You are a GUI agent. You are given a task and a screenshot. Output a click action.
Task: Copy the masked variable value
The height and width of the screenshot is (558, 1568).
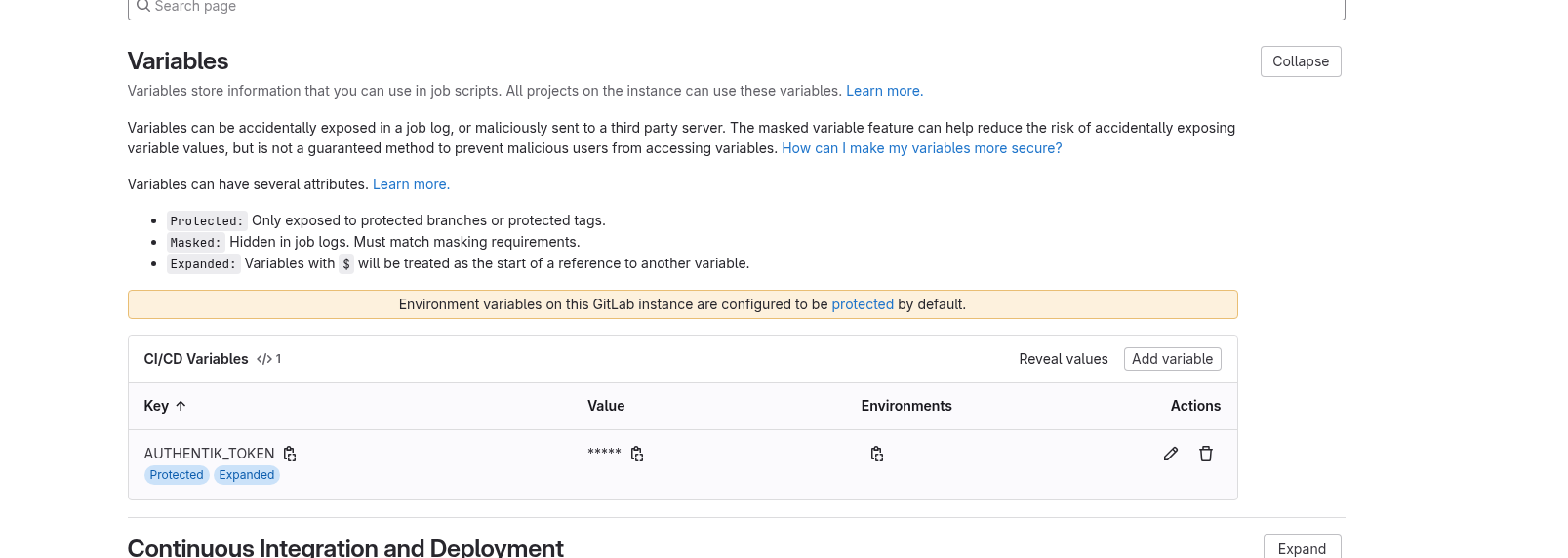[637, 454]
